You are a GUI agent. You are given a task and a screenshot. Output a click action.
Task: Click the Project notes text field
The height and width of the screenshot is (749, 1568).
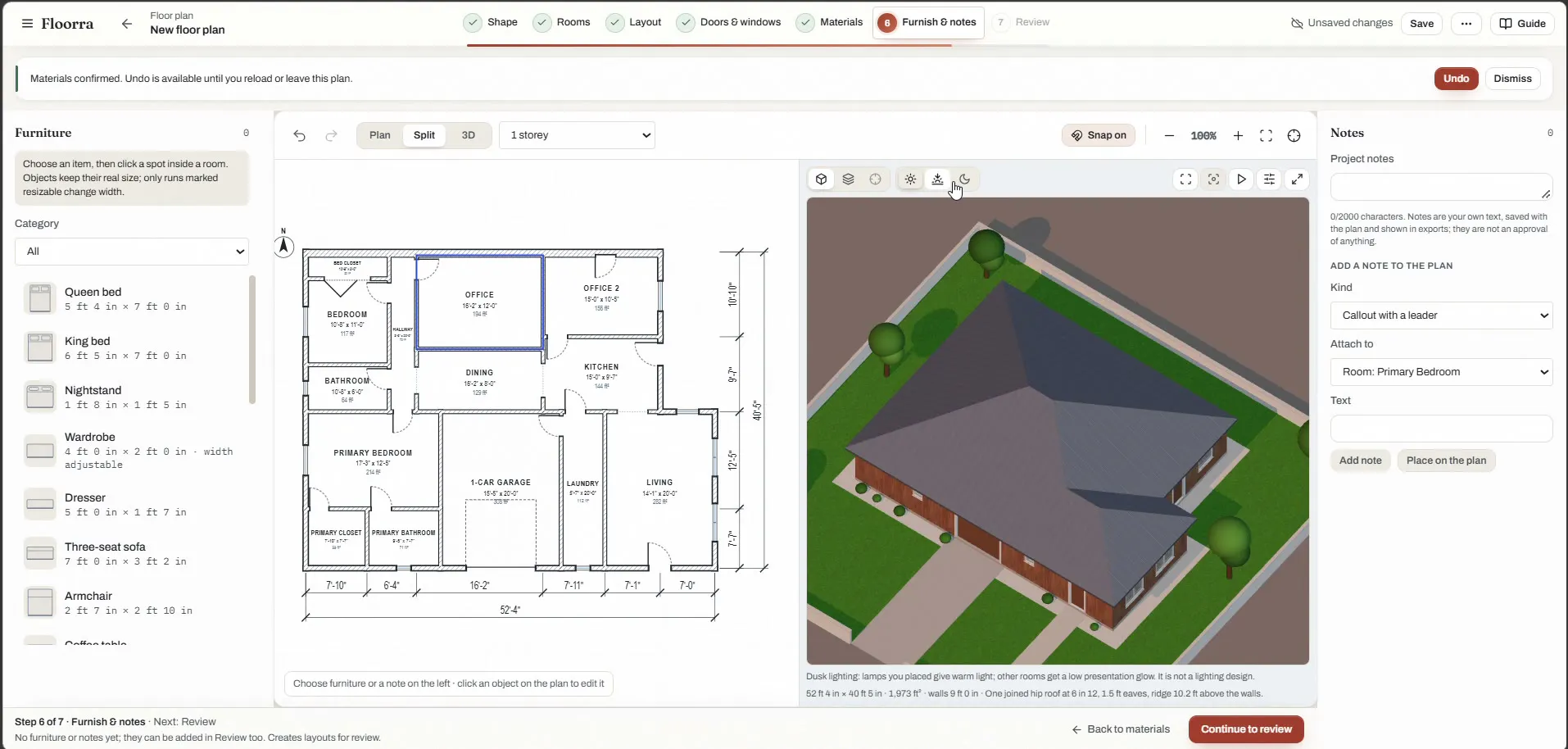[1442, 187]
